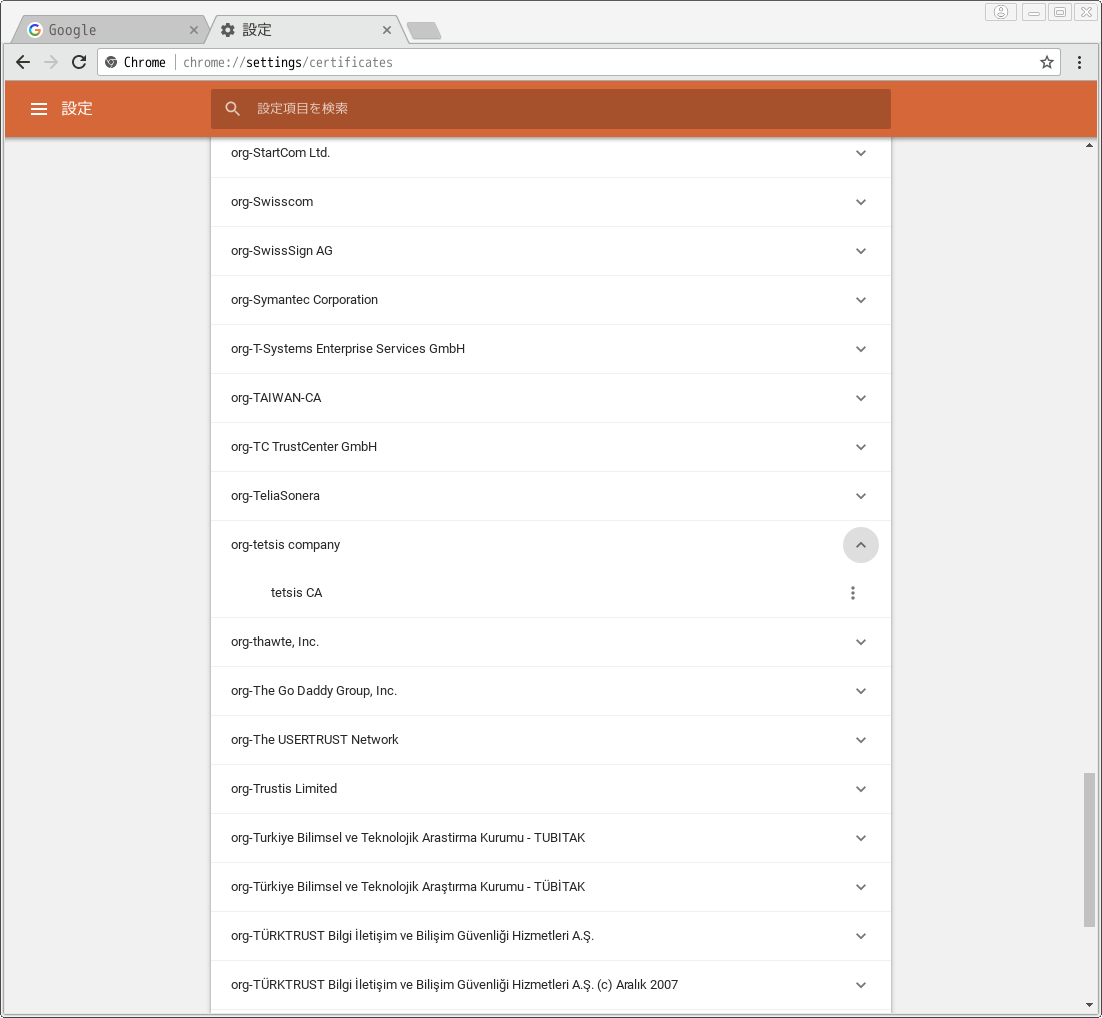This screenshot has width=1102, height=1018.
Task: Go back to the previous page
Action: click(23, 62)
